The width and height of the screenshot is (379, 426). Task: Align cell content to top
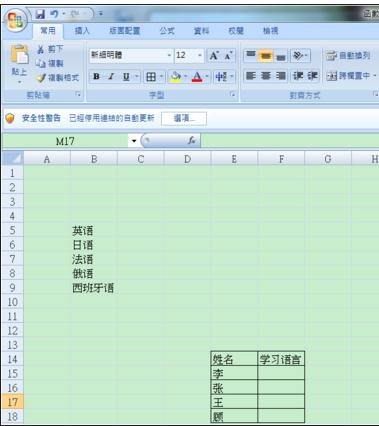(x=251, y=55)
